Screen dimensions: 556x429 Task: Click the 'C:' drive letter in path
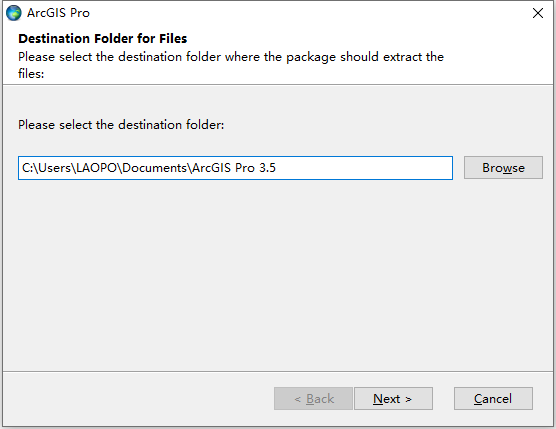click(27, 168)
